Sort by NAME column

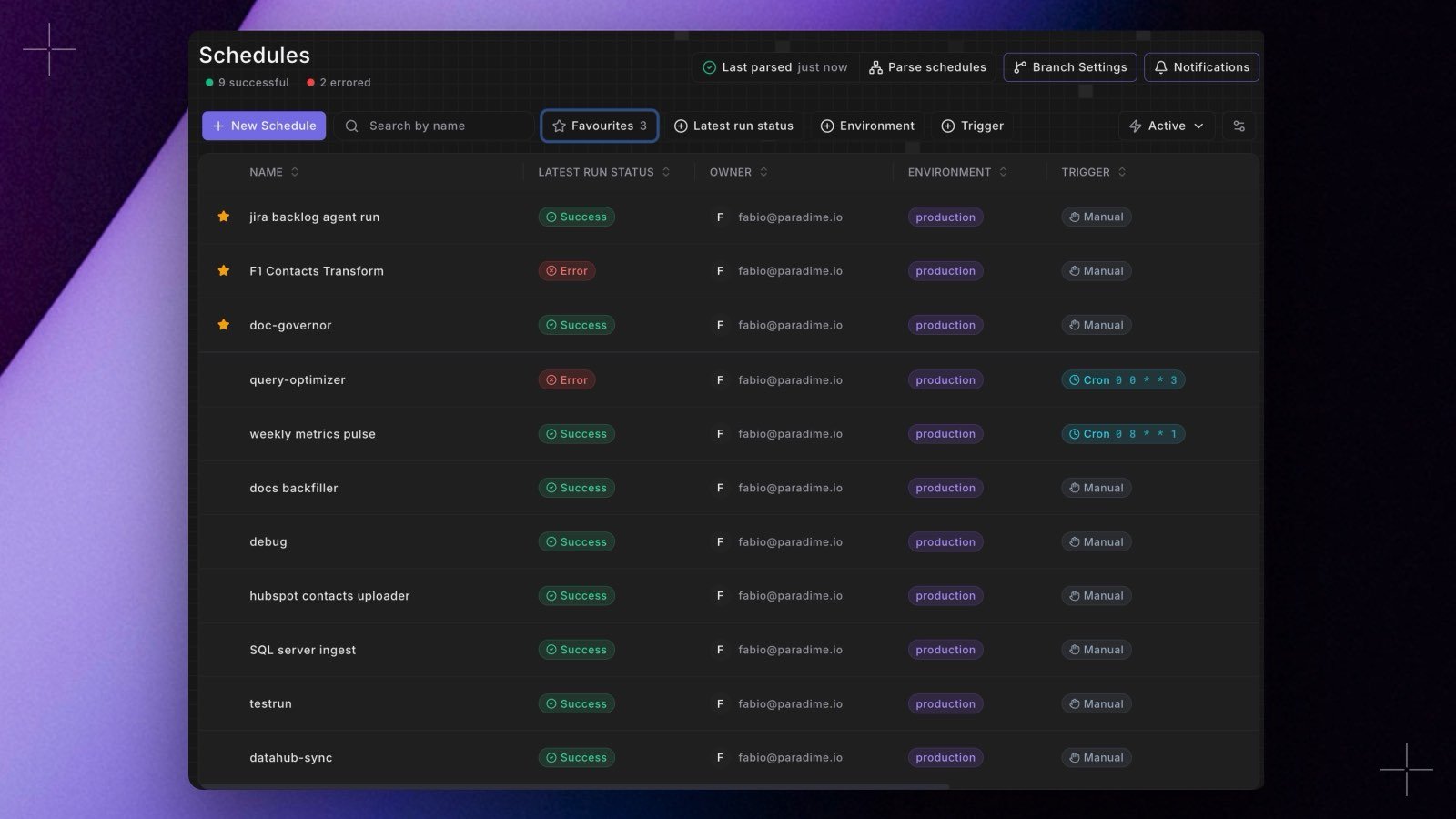coord(274,172)
